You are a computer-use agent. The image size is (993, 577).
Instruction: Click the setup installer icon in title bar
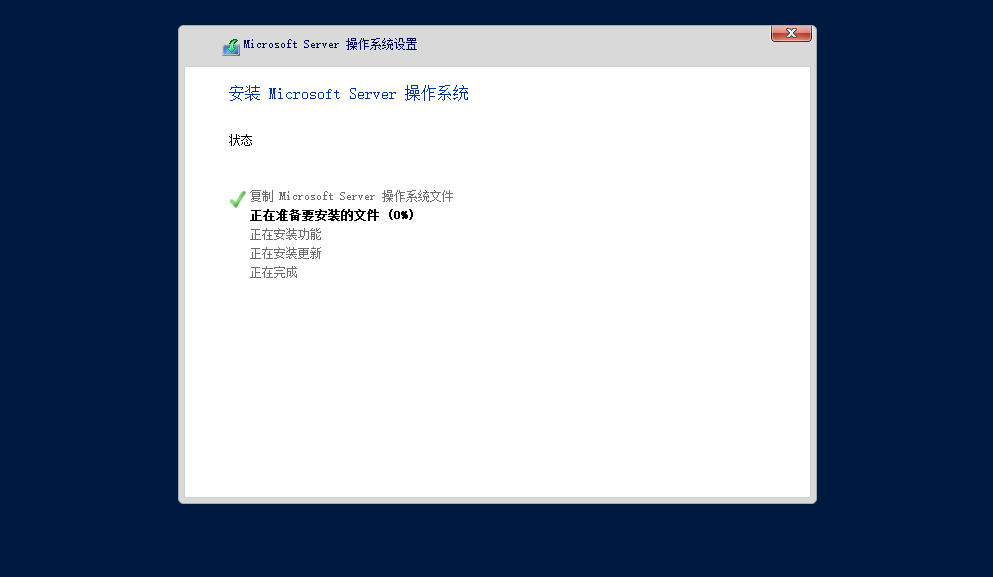pos(231,47)
